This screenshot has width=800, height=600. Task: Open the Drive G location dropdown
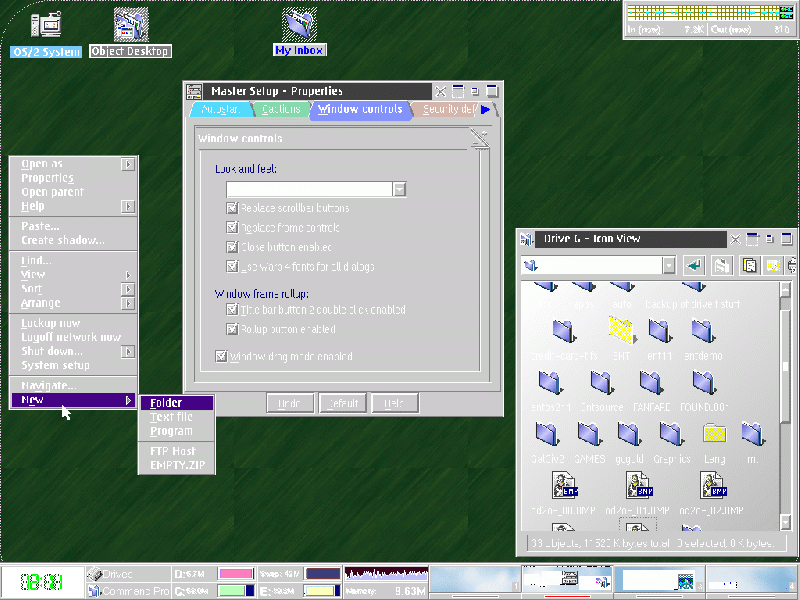click(668, 265)
